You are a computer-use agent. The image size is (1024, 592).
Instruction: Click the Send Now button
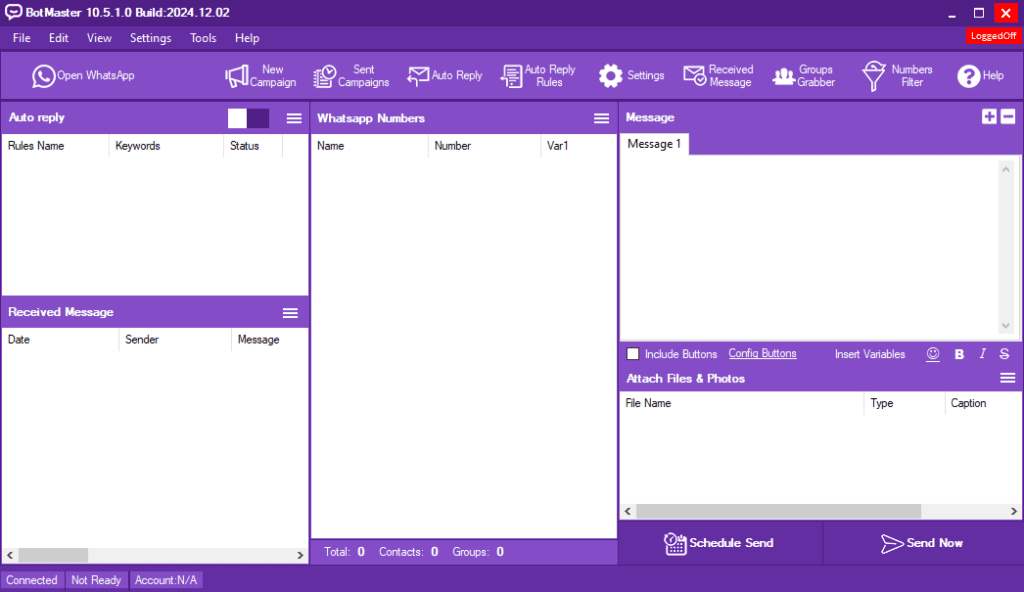922,543
